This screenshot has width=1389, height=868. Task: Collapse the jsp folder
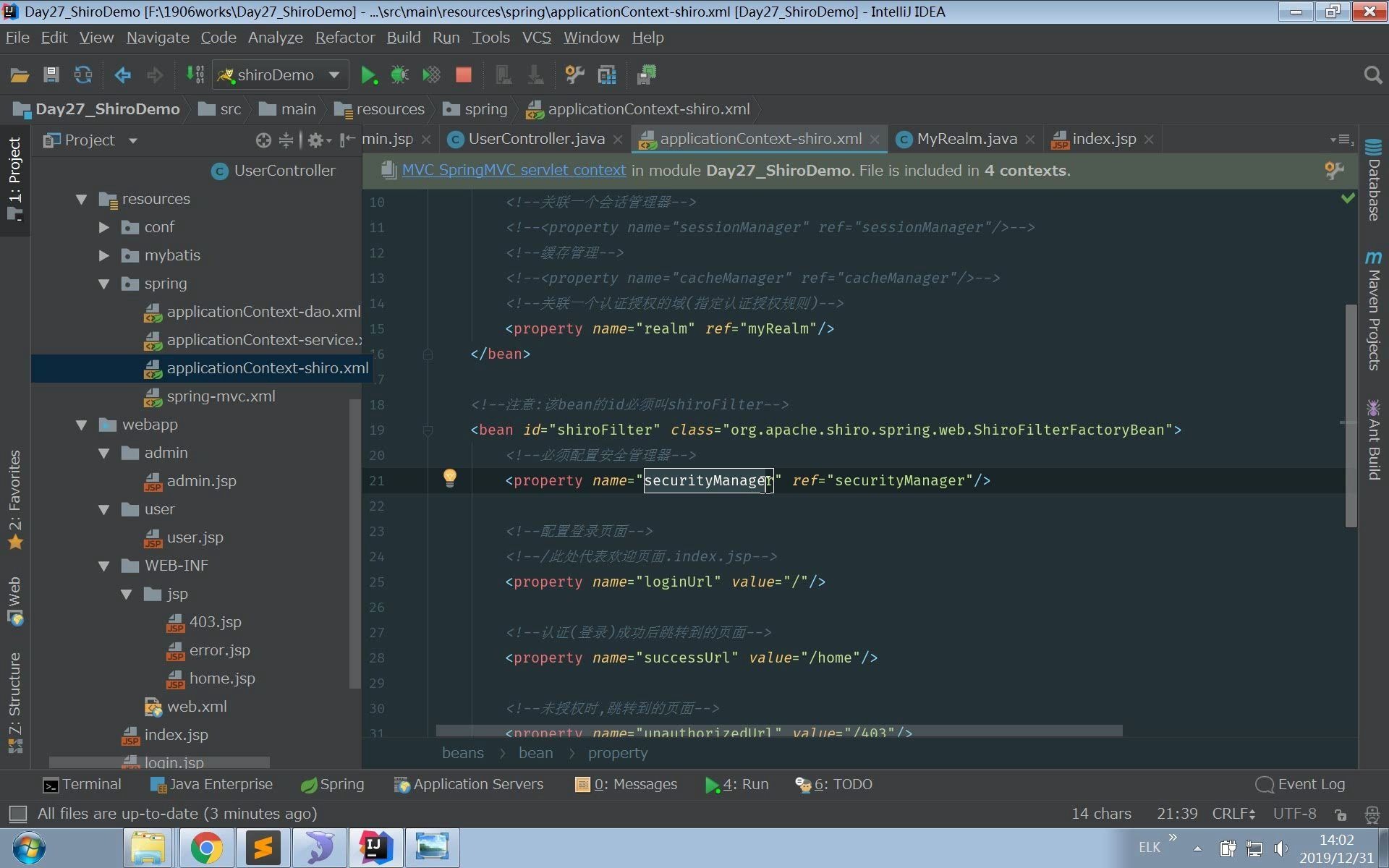[x=127, y=594]
